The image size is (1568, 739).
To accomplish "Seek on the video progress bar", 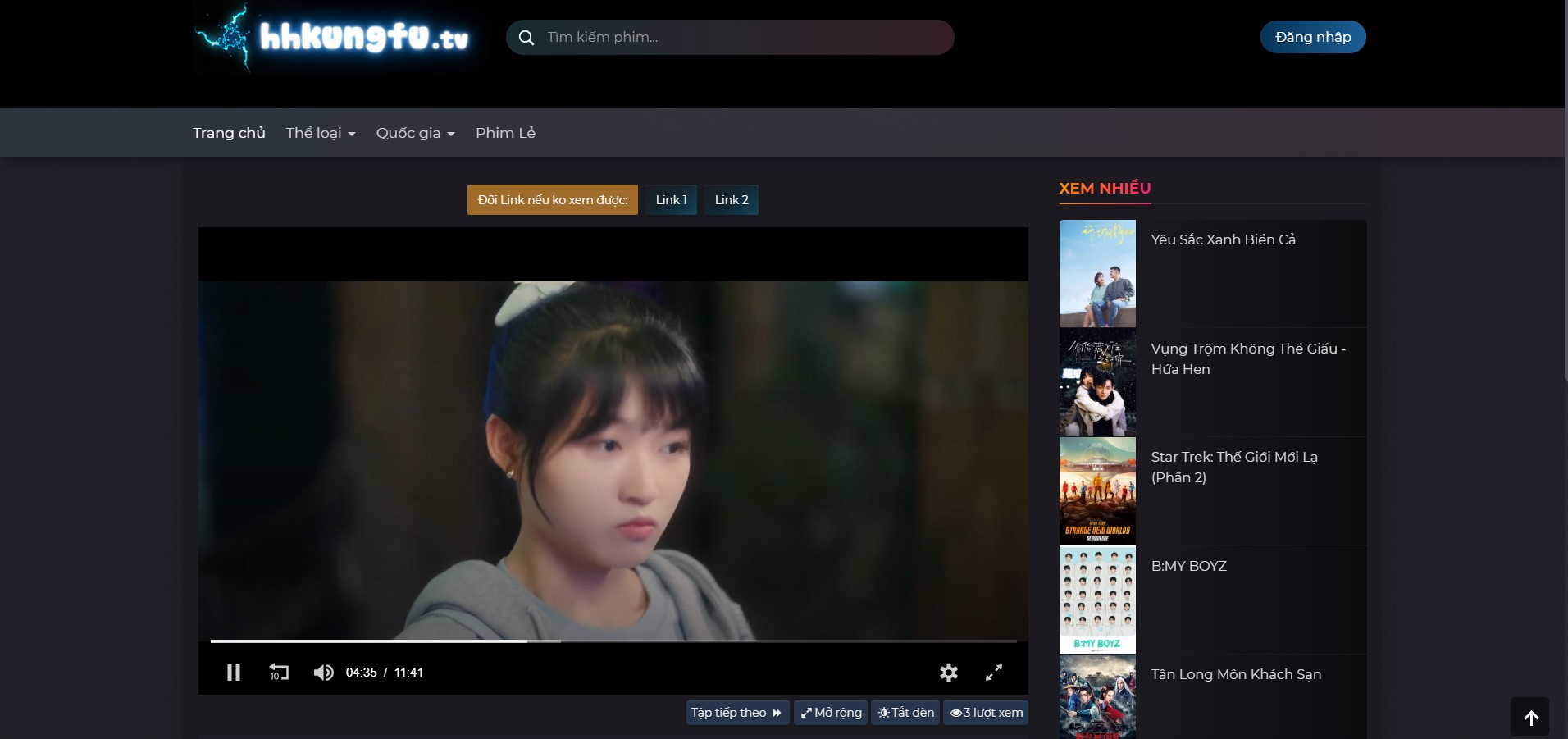I will click(738, 641).
